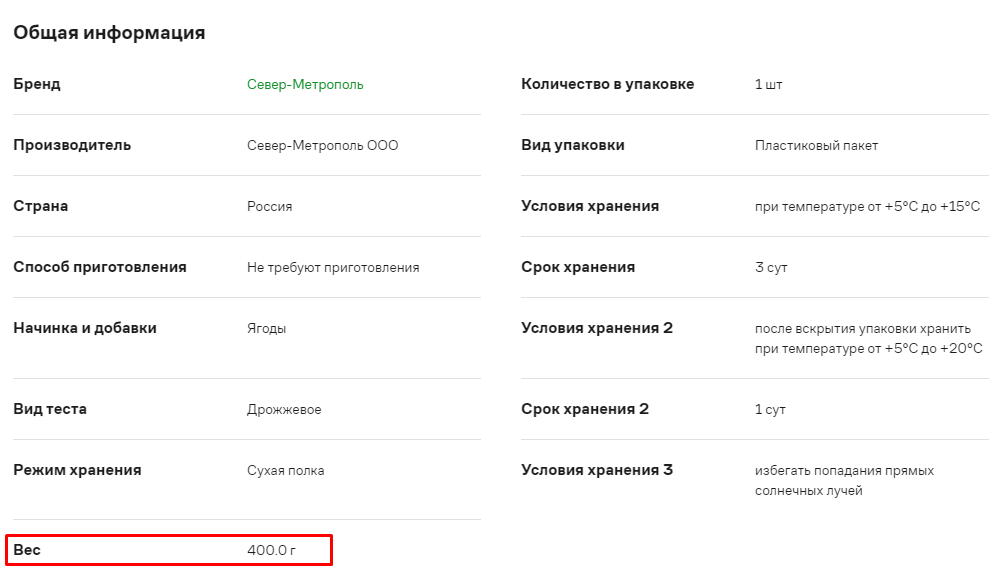
Task: Click the Начинка и добавки value Ягоды
Action: coord(267,328)
